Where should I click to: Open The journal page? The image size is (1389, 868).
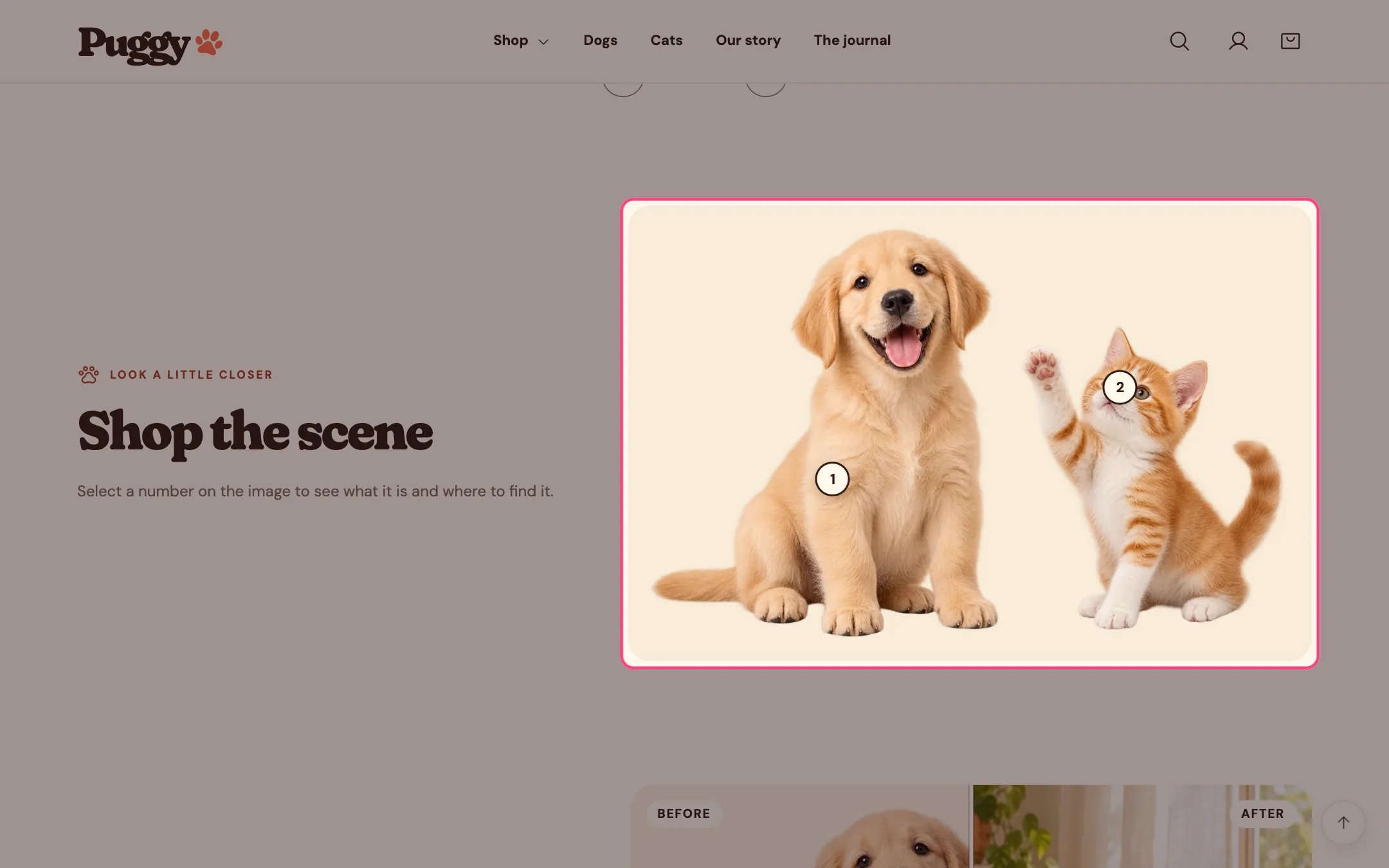[852, 41]
